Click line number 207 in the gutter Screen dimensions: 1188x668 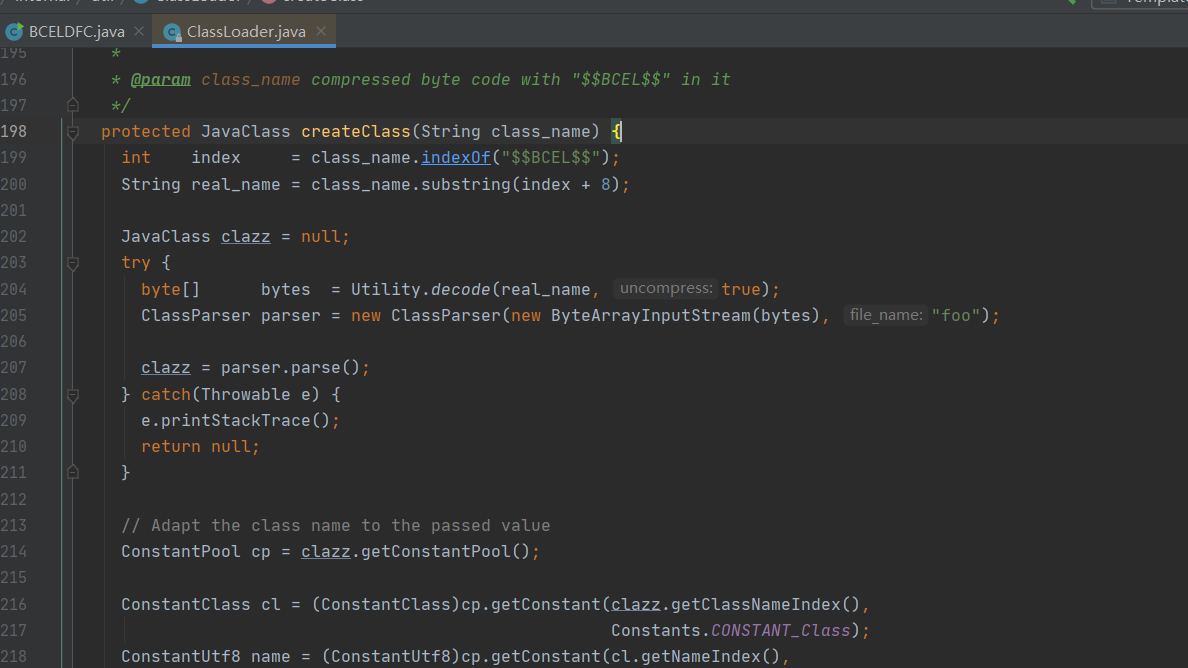(14, 368)
